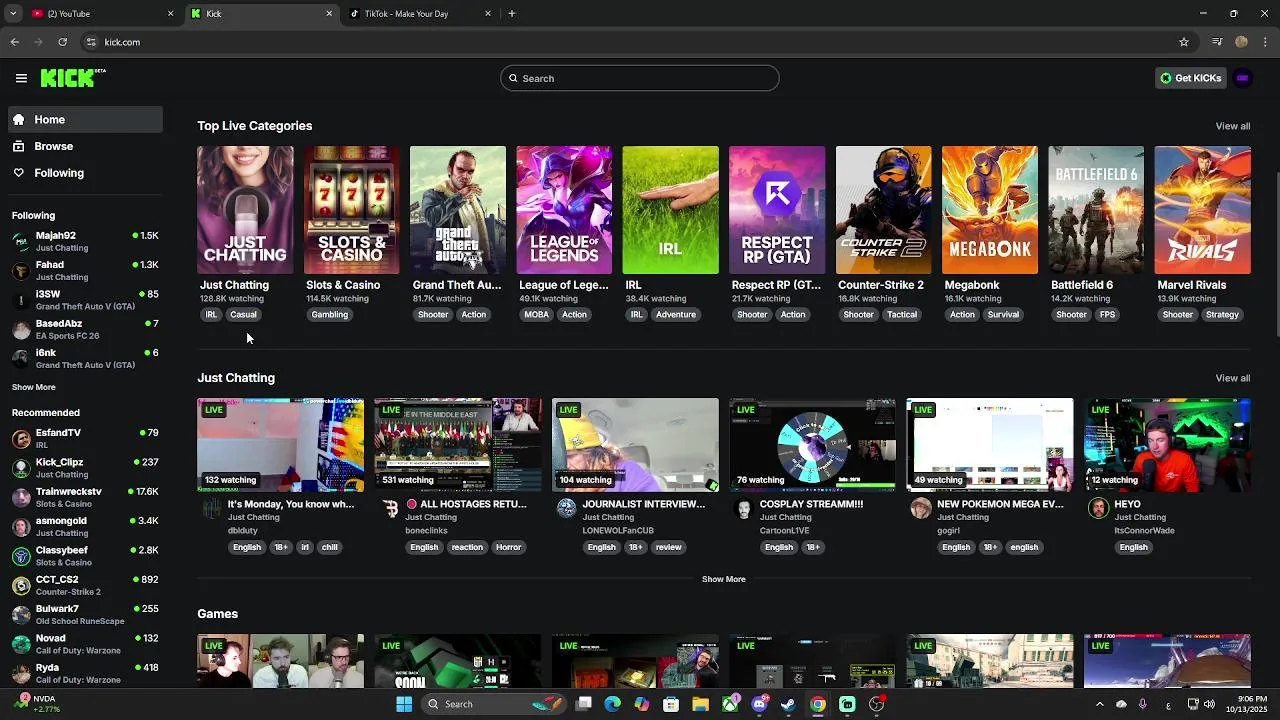Bookmark this page with the star icon
The width and height of the screenshot is (1280, 720).
(1184, 42)
